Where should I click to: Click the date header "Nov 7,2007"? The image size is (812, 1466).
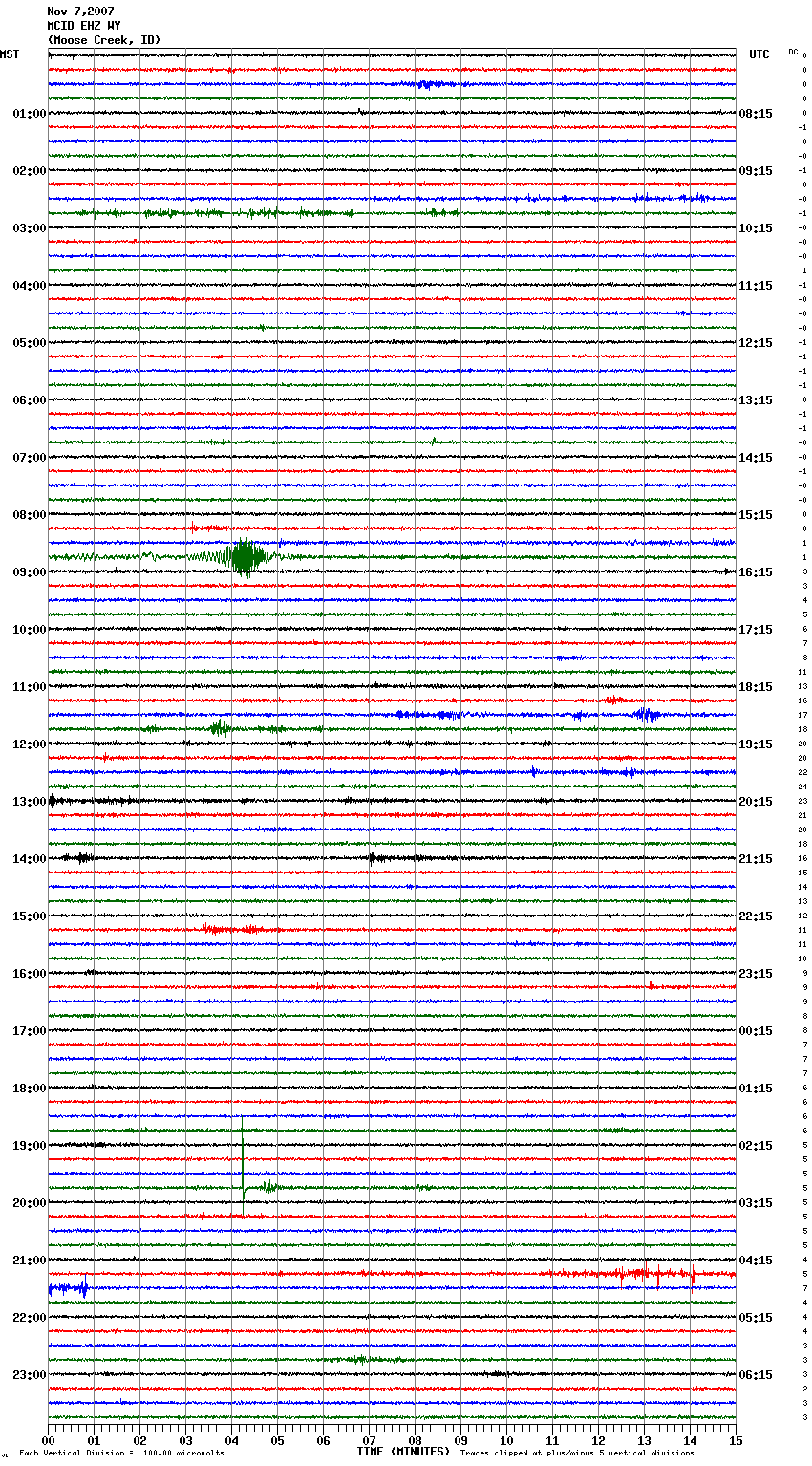click(80, 11)
